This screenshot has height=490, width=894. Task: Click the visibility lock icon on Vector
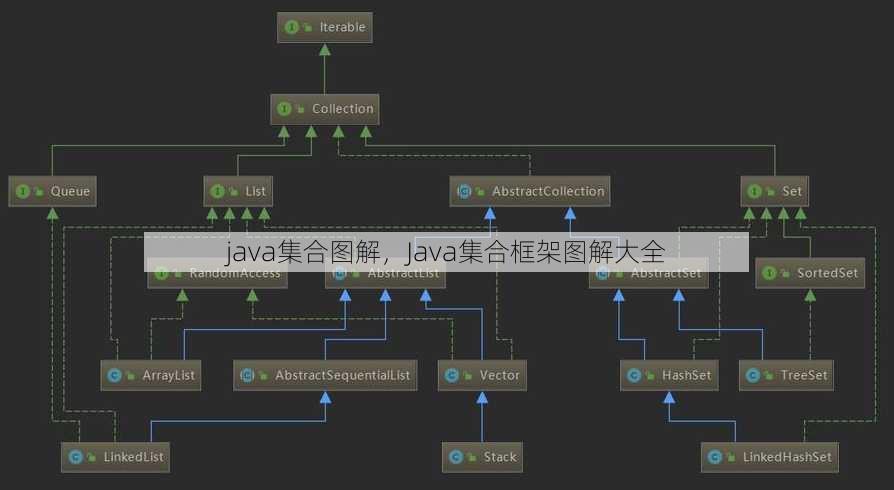468,376
